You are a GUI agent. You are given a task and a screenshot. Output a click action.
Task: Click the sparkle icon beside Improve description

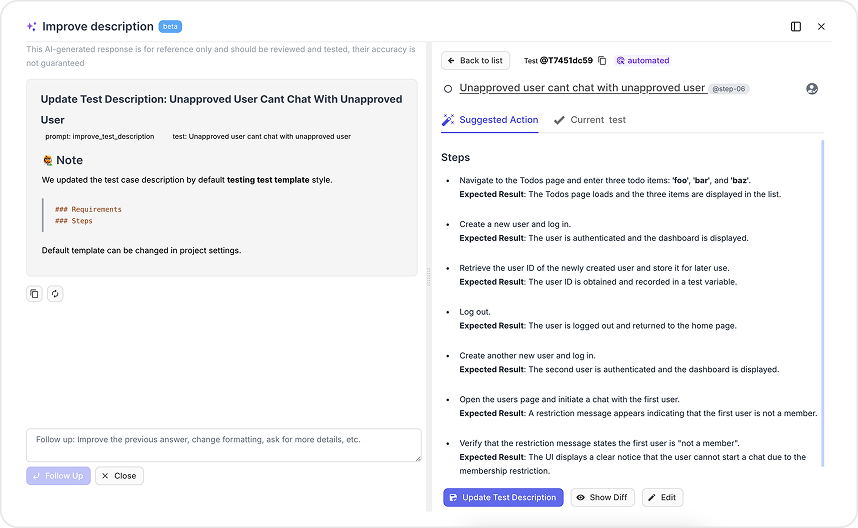31,27
